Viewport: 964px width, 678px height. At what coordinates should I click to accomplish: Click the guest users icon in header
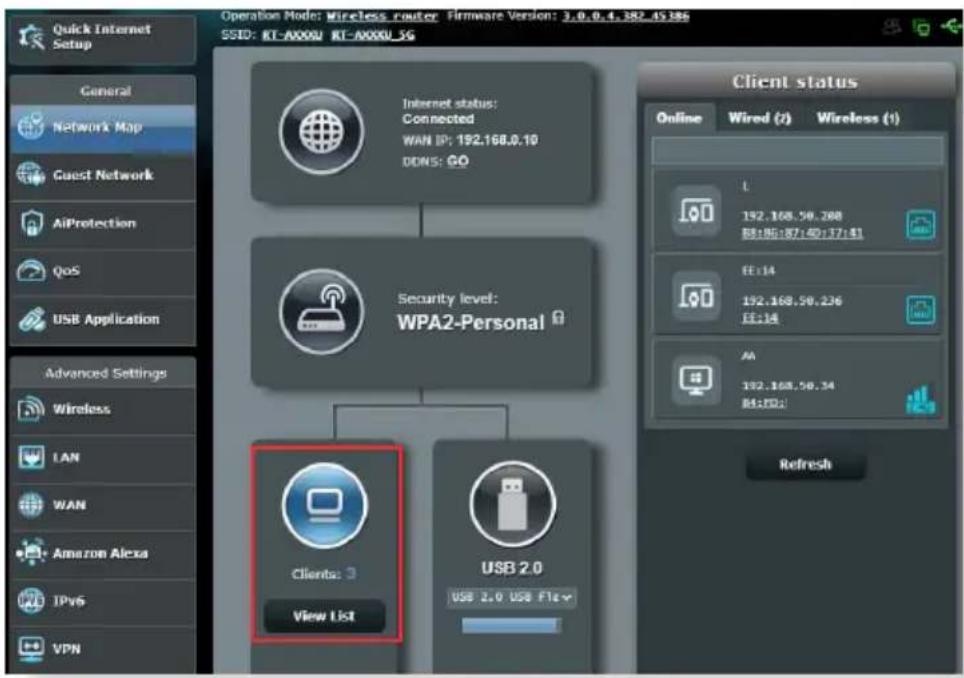pyautogui.click(x=892, y=26)
